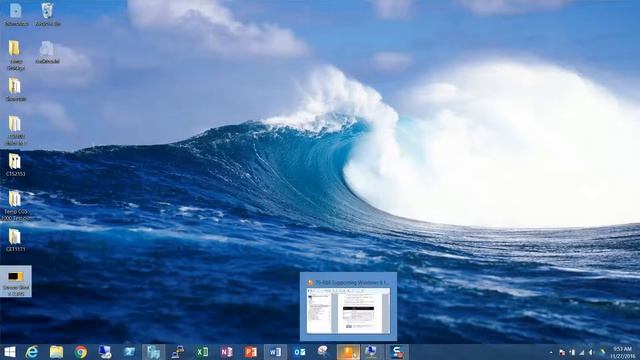Launch OneNote from the taskbar
The width and height of the screenshot is (640, 360).
click(x=227, y=352)
